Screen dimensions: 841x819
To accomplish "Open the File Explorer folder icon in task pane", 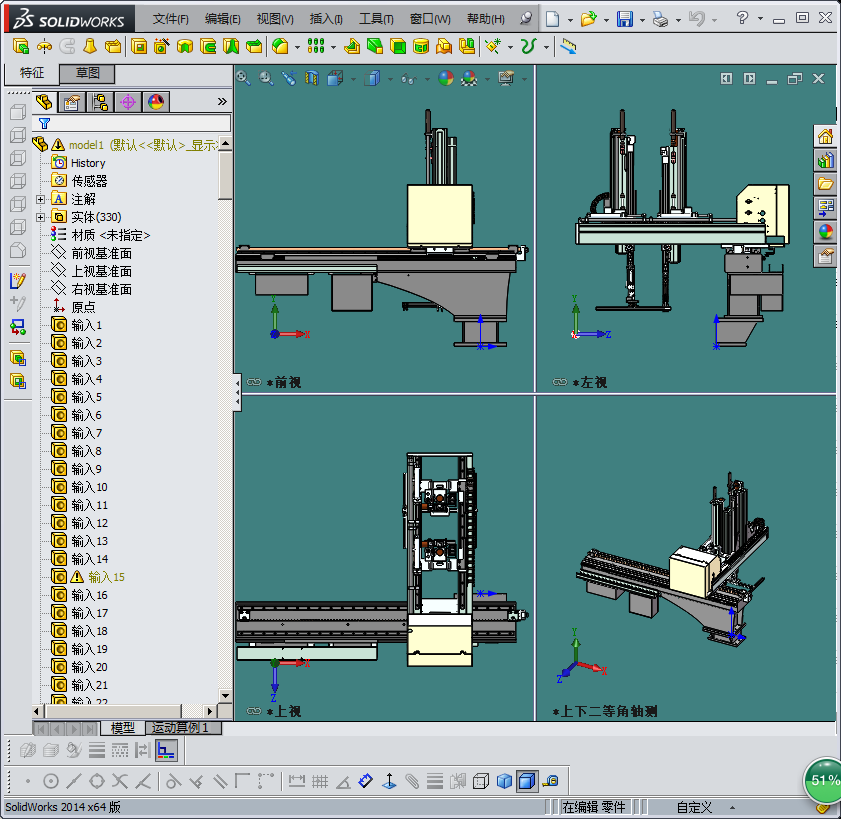I will [825, 184].
